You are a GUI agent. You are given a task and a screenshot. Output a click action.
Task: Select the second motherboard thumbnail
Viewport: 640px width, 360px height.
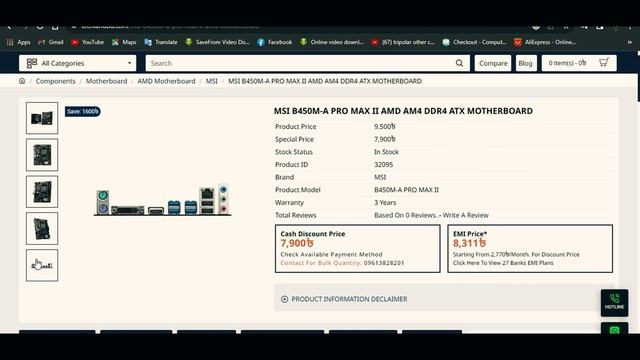(42, 155)
